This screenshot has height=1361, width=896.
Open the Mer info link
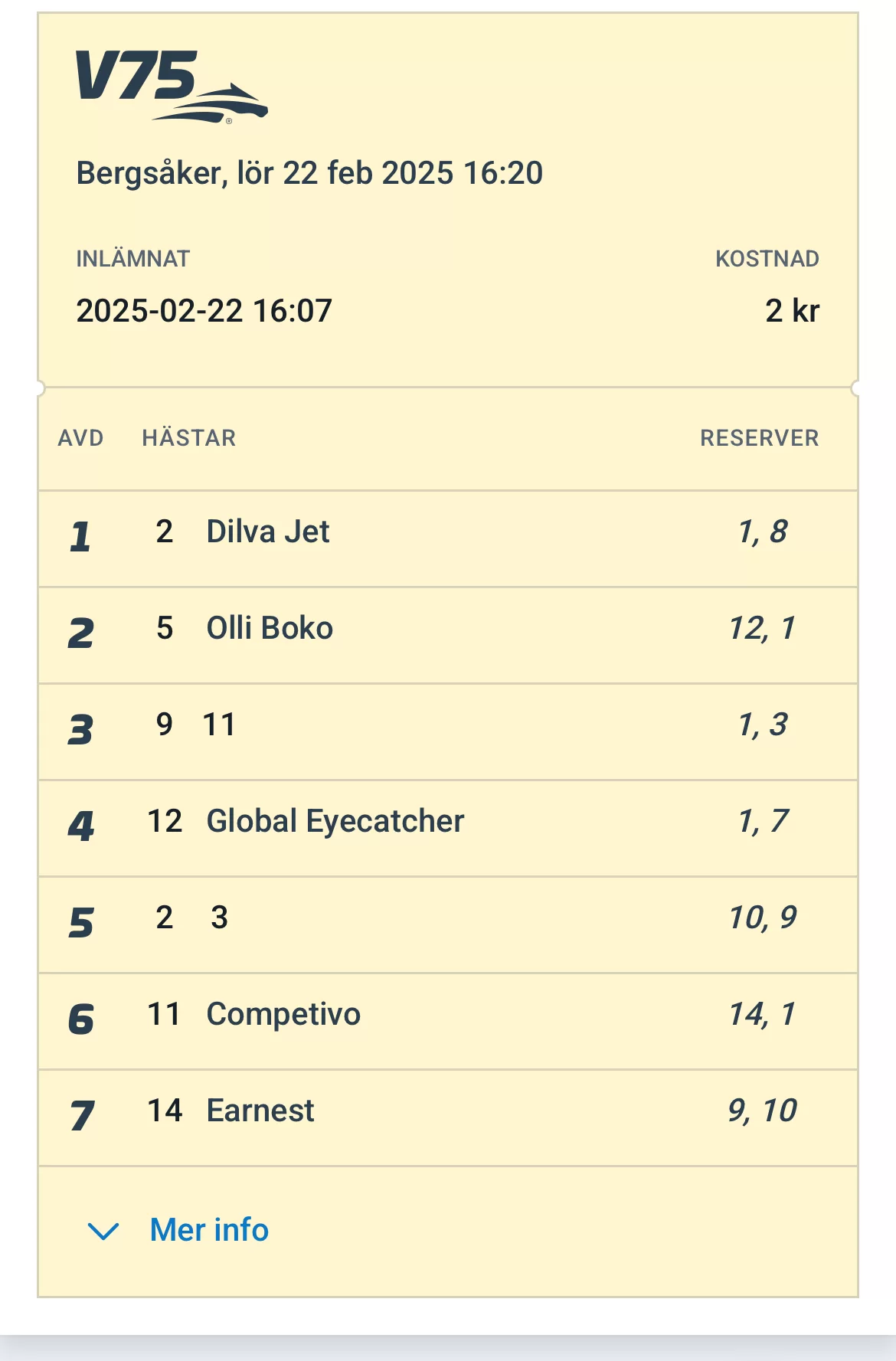pos(209,1230)
